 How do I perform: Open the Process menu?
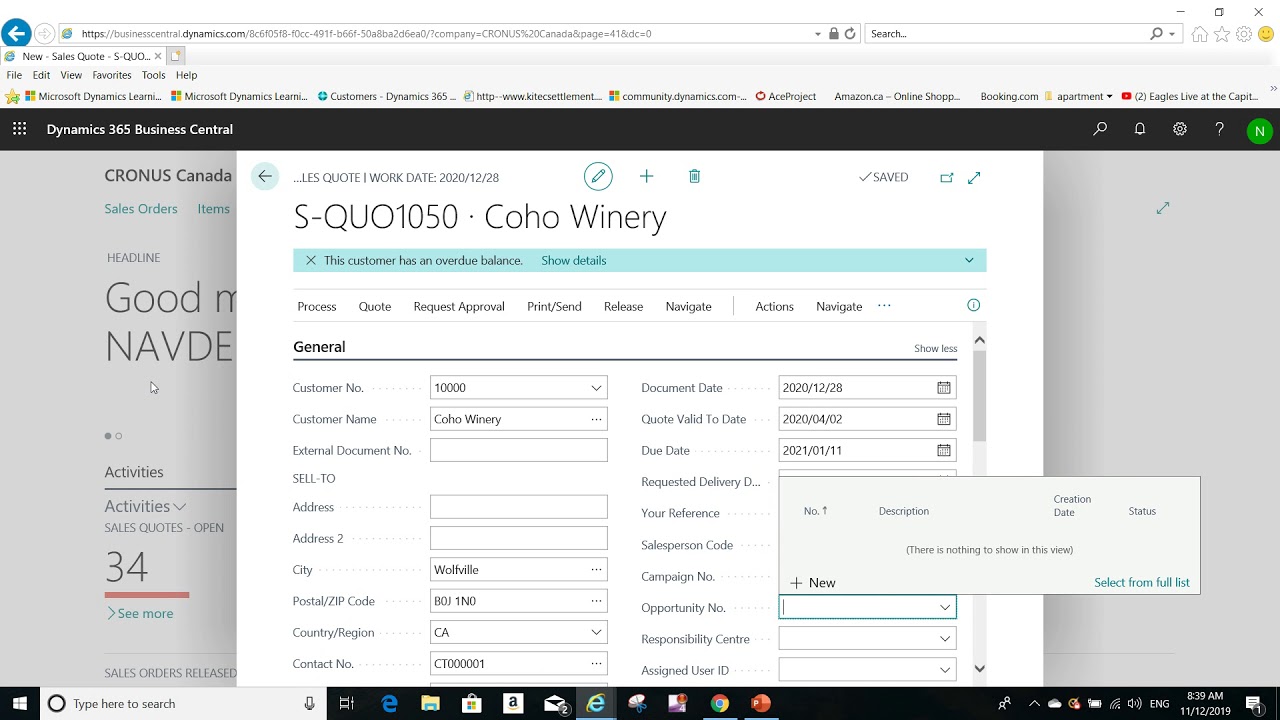[x=317, y=306]
